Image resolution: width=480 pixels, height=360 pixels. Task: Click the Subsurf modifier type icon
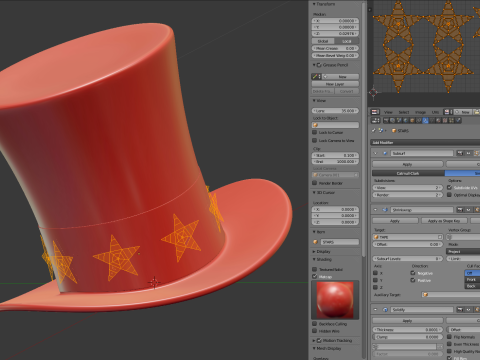385,153
